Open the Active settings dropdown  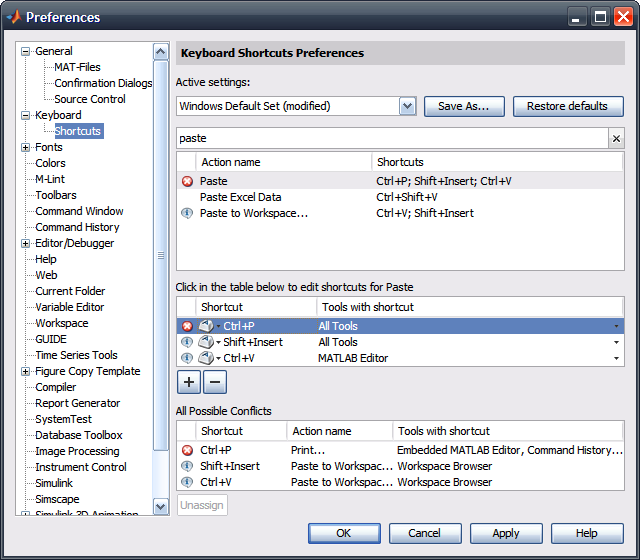tap(407, 106)
